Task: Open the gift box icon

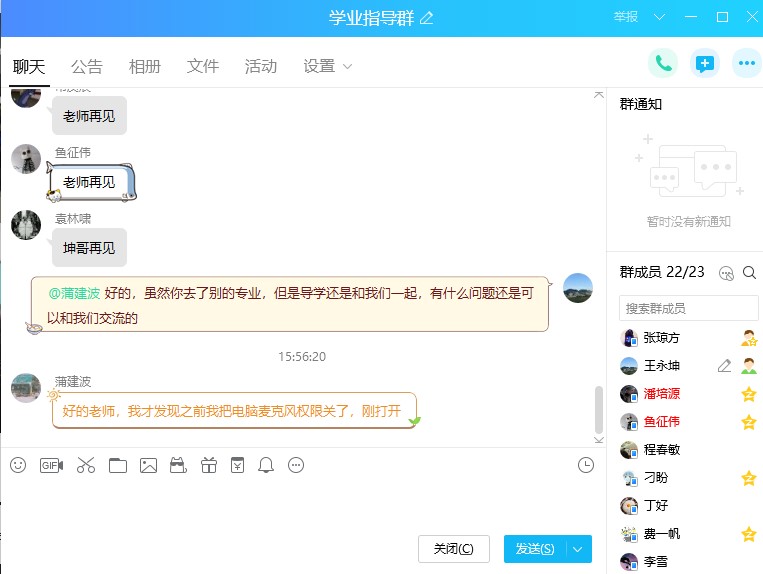Action: [x=208, y=465]
